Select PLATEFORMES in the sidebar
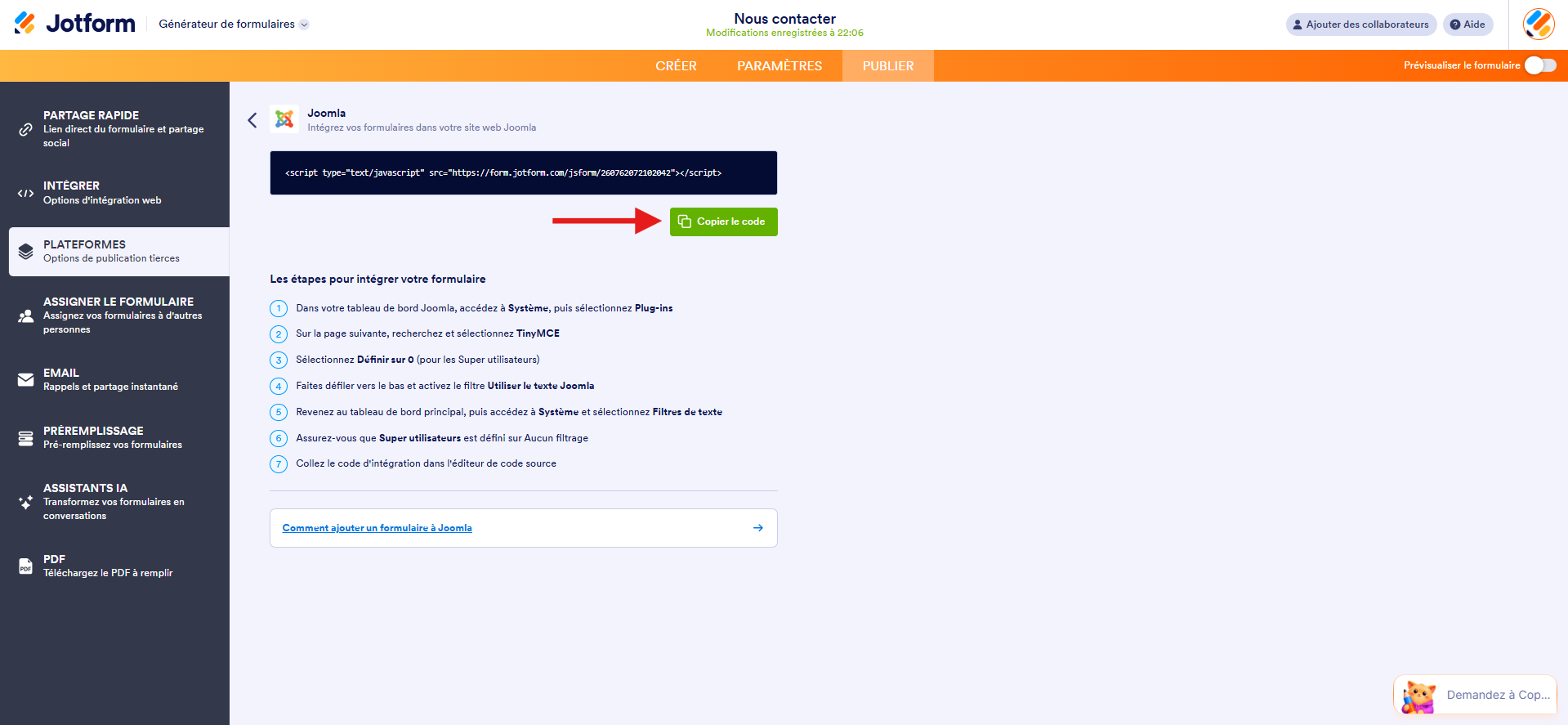The width and height of the screenshot is (1568, 725). coord(118,252)
